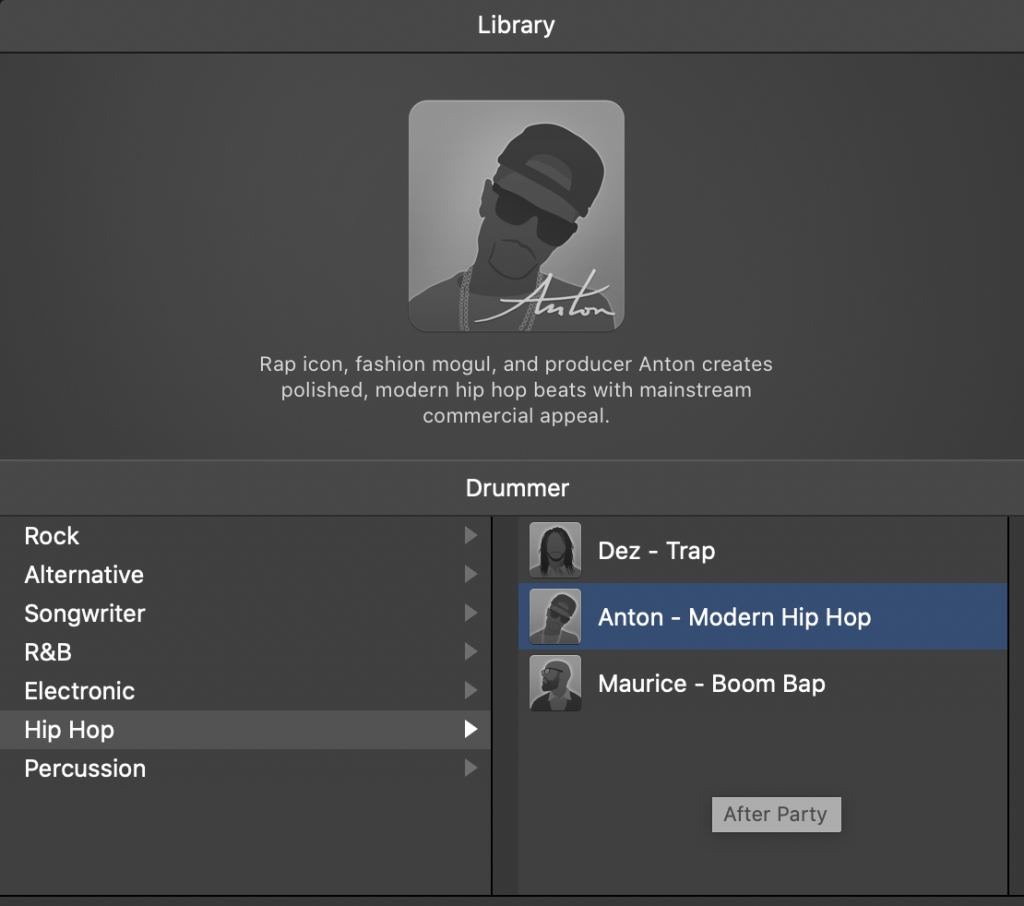The image size is (1024, 906).
Task: Expand the Rock genre arrow
Action: pos(470,536)
